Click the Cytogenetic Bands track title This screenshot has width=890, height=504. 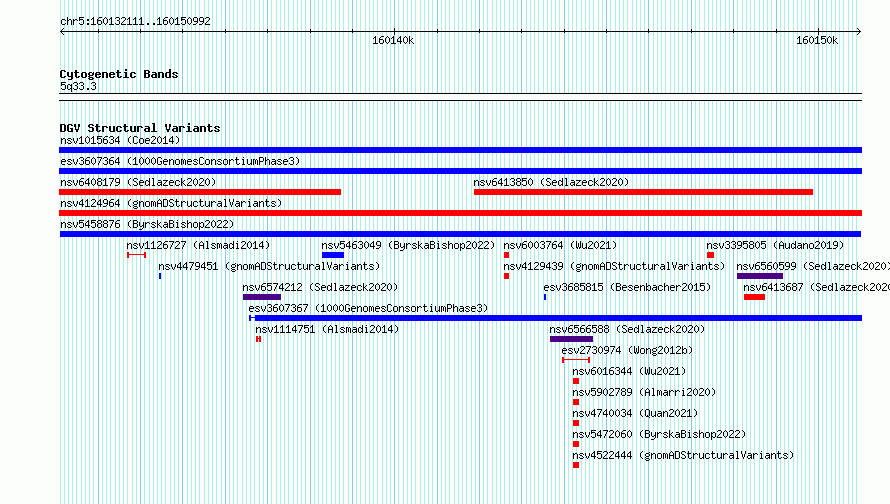[119, 74]
